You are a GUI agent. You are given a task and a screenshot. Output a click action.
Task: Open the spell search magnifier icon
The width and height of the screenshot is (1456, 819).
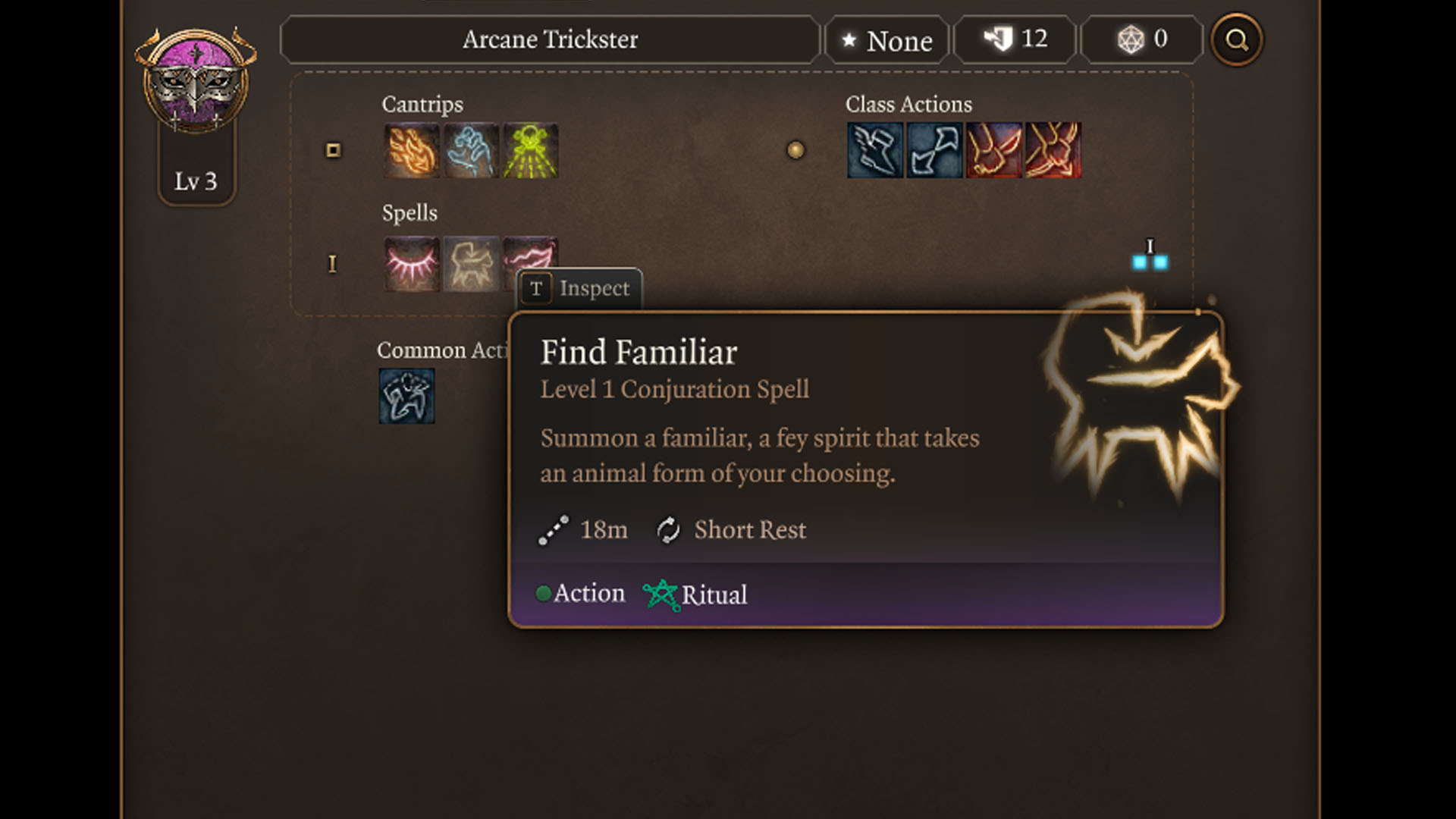[1236, 40]
